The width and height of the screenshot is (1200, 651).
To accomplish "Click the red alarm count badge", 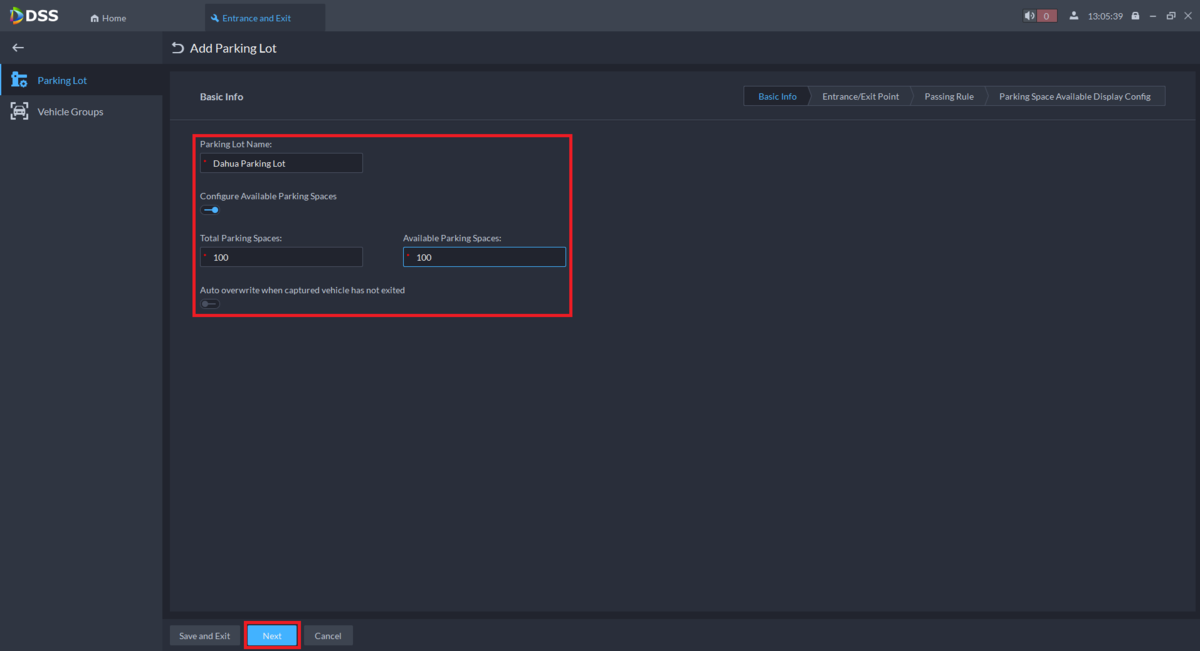I will tap(1047, 16).
